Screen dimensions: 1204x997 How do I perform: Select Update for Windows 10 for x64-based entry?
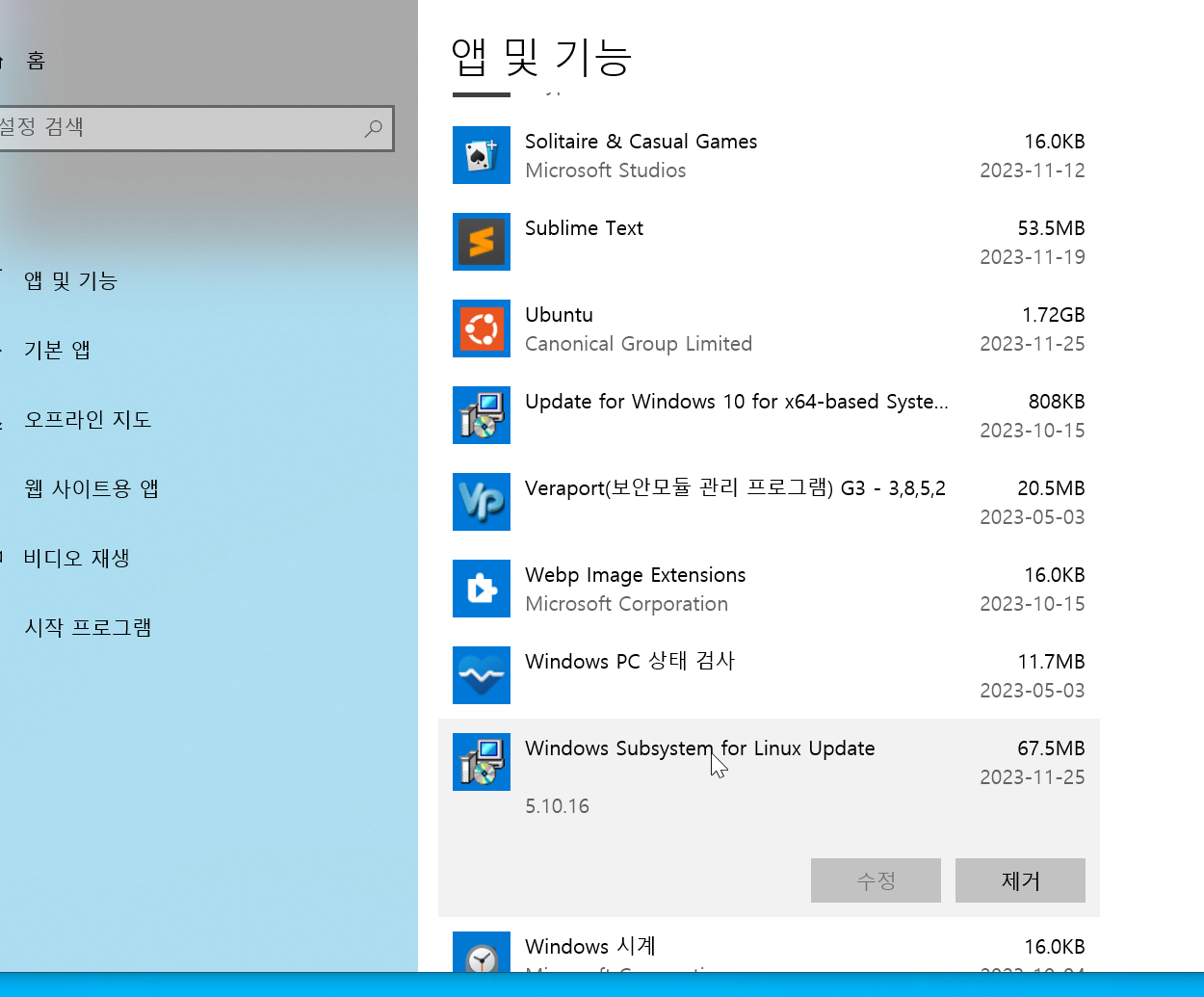click(737, 402)
